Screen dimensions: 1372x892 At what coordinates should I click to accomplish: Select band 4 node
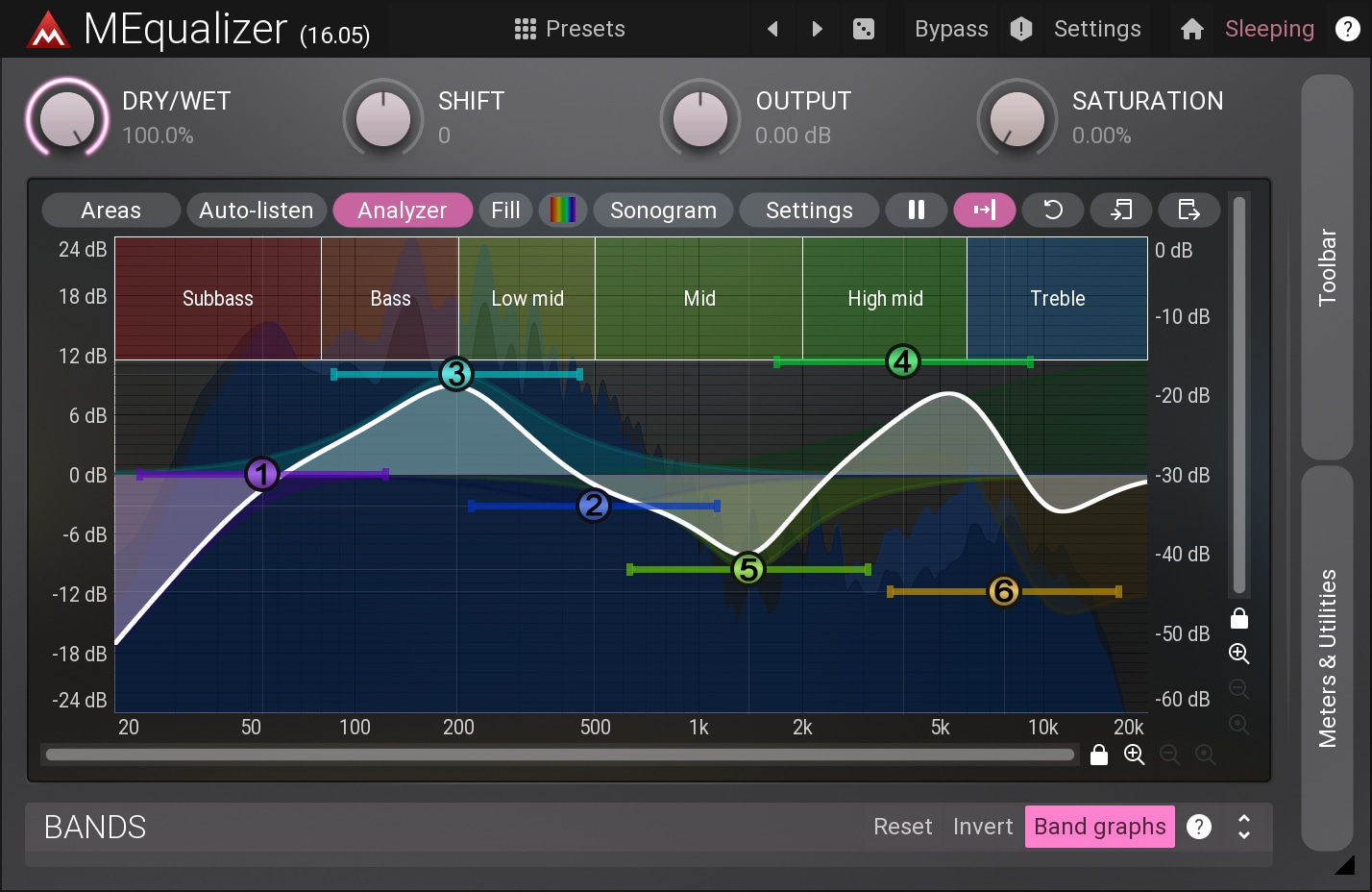(902, 361)
